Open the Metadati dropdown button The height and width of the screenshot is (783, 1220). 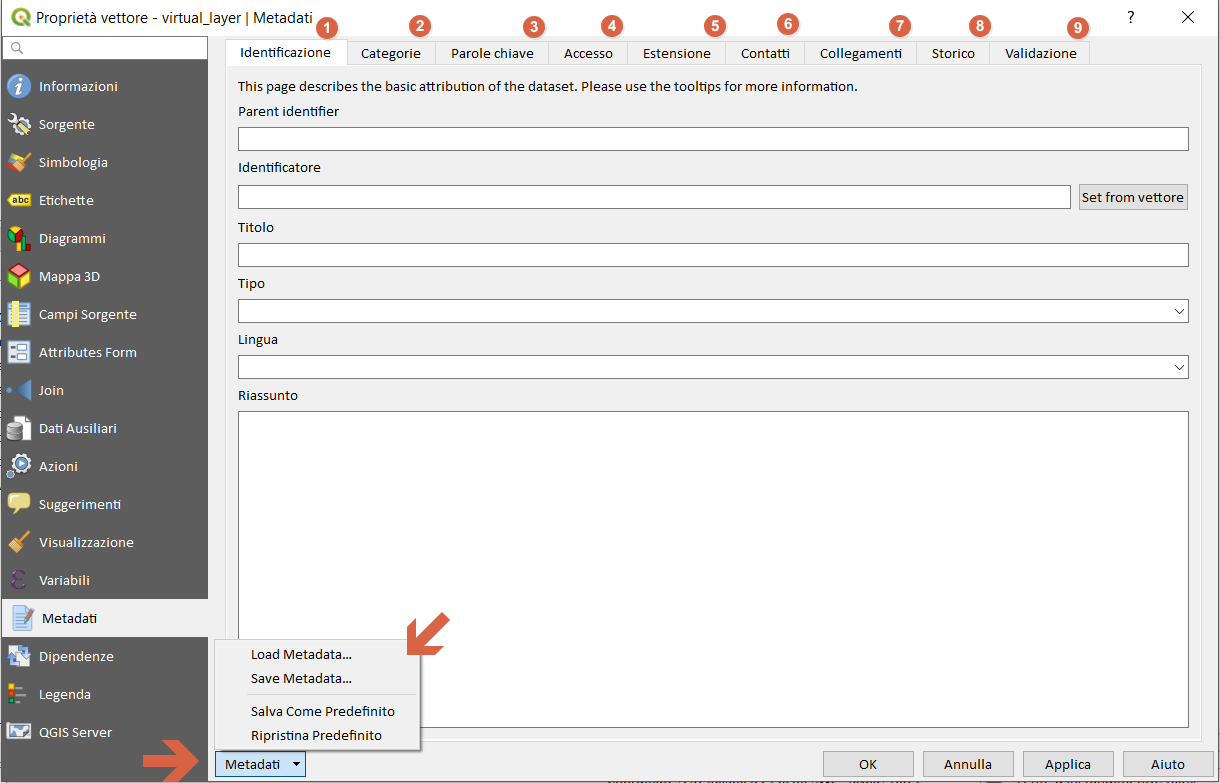coord(260,764)
